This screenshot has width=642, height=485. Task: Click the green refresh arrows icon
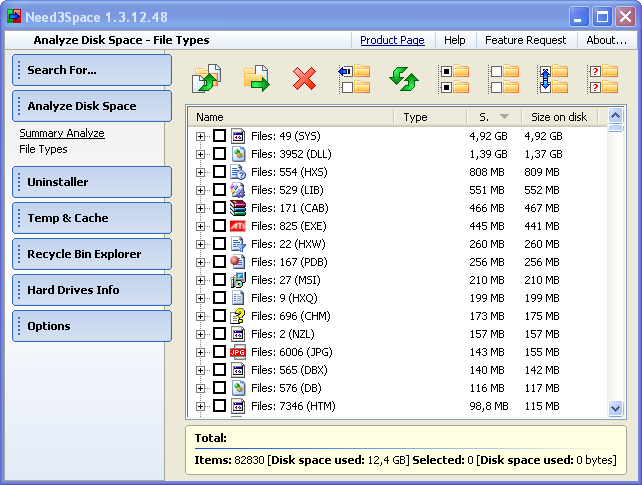point(404,79)
